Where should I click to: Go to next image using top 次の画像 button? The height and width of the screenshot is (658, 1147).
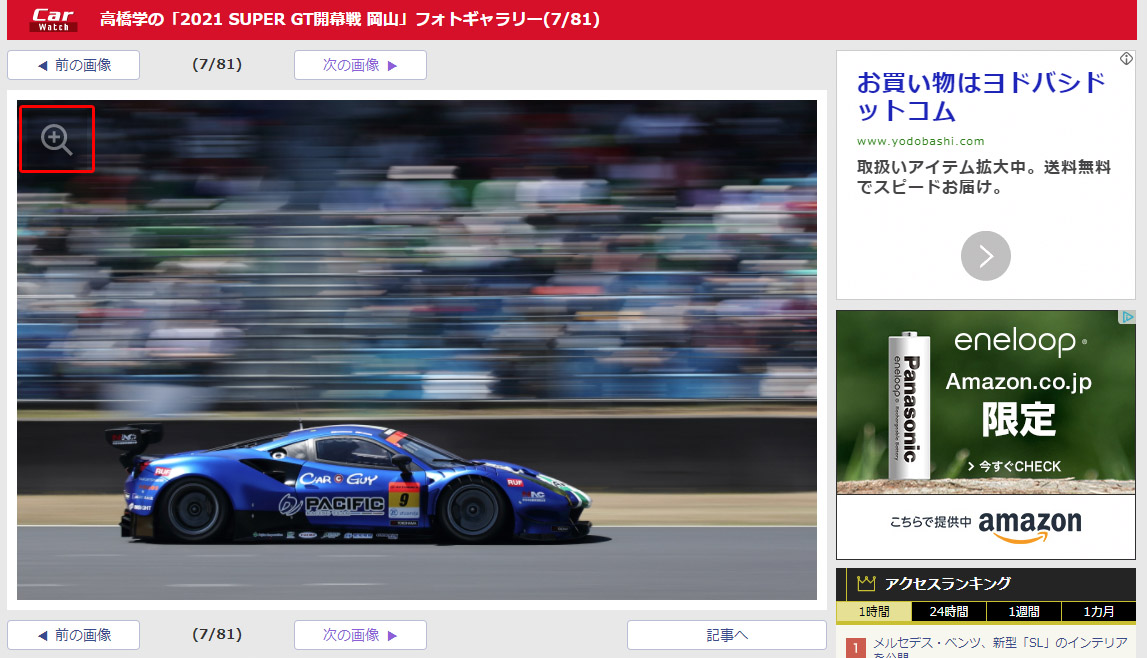(x=360, y=65)
